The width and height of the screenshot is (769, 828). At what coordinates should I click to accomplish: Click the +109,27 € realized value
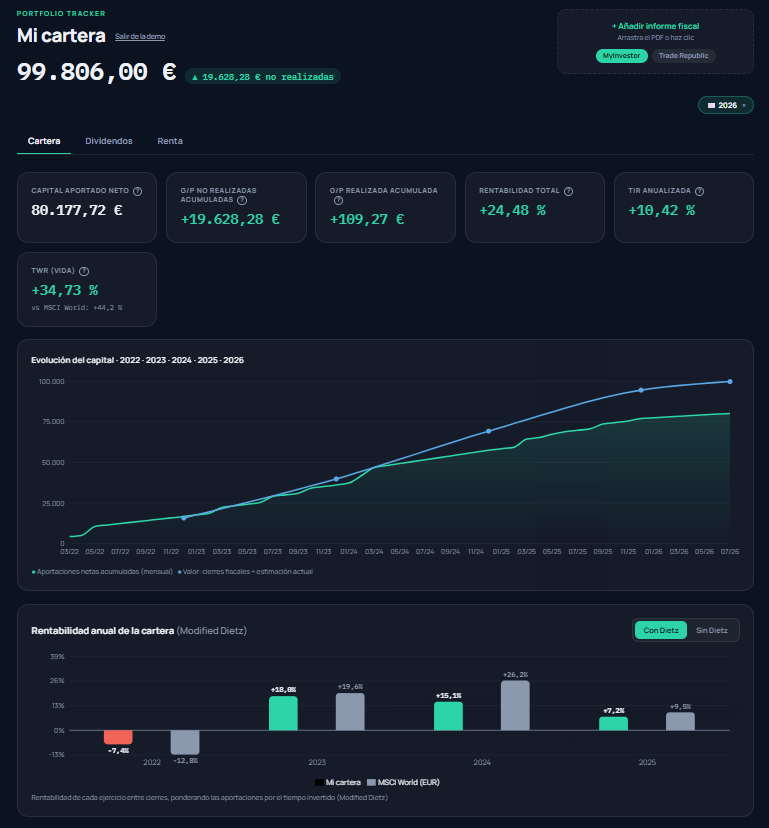click(x=367, y=219)
